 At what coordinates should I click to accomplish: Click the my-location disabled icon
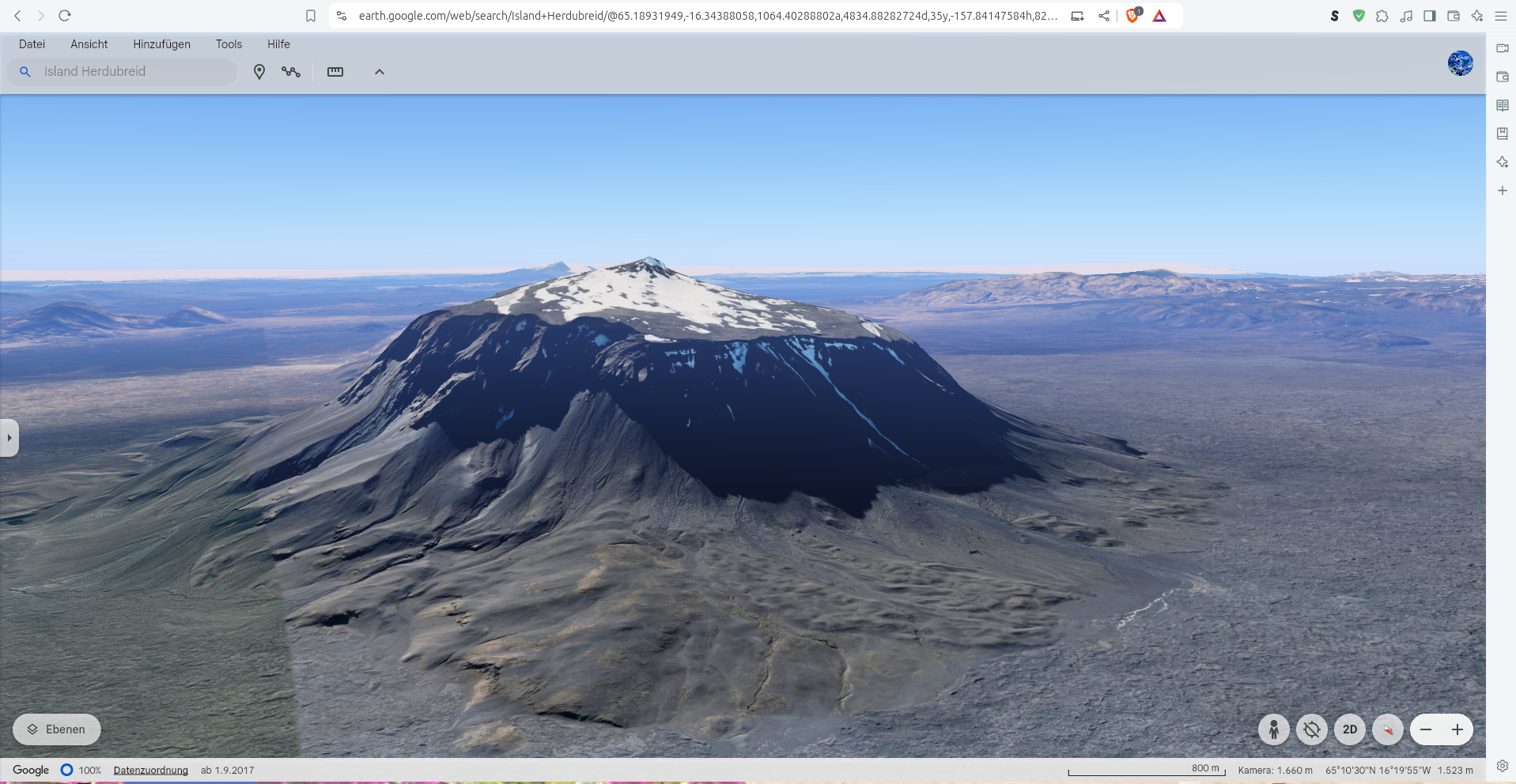pyautogui.click(x=1312, y=729)
